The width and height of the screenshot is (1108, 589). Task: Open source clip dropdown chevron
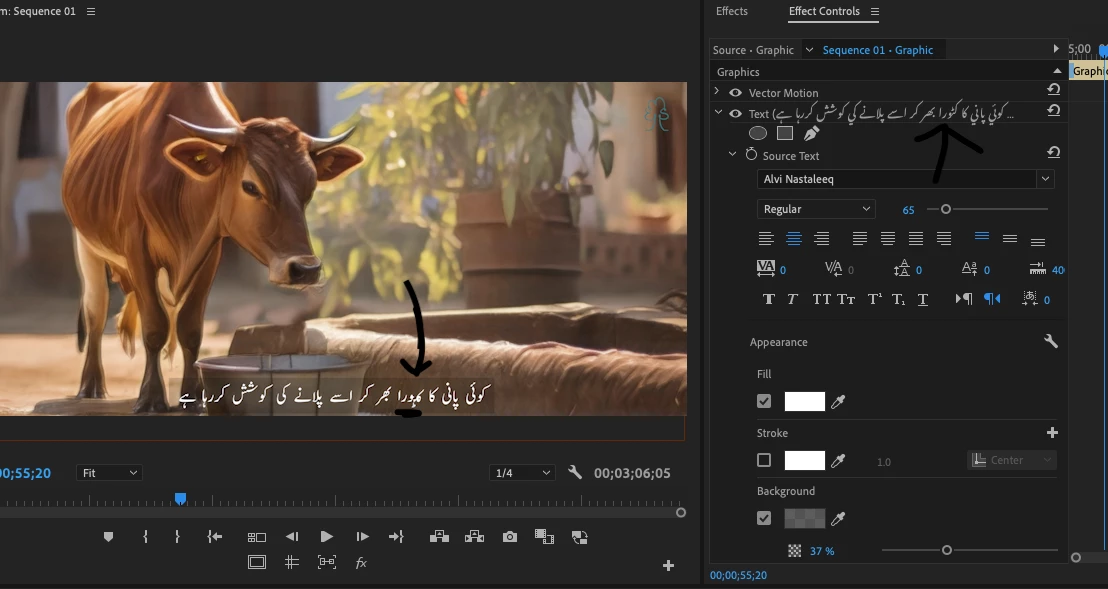[x=809, y=49]
